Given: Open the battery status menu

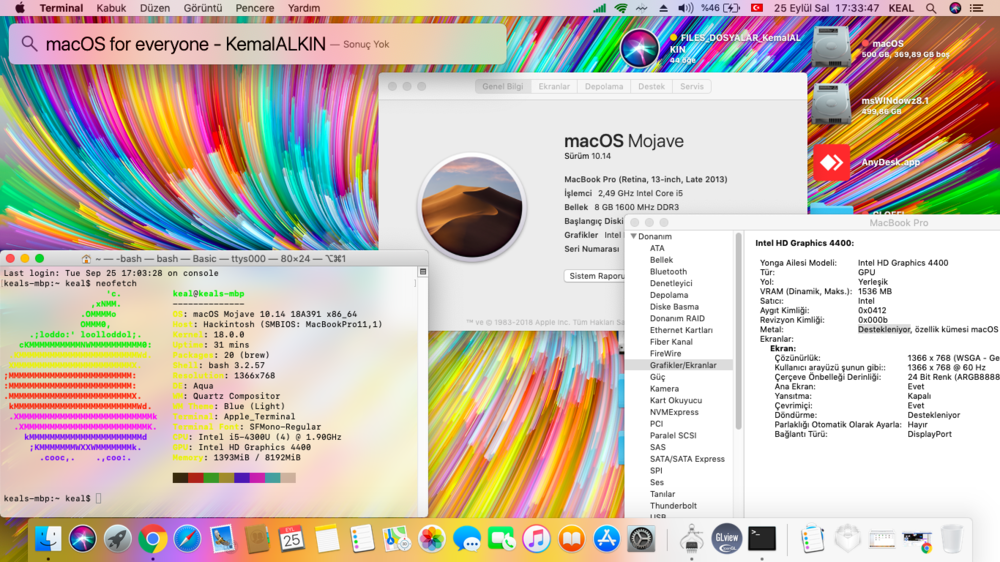Looking at the screenshot, I should pyautogui.click(x=731, y=8).
